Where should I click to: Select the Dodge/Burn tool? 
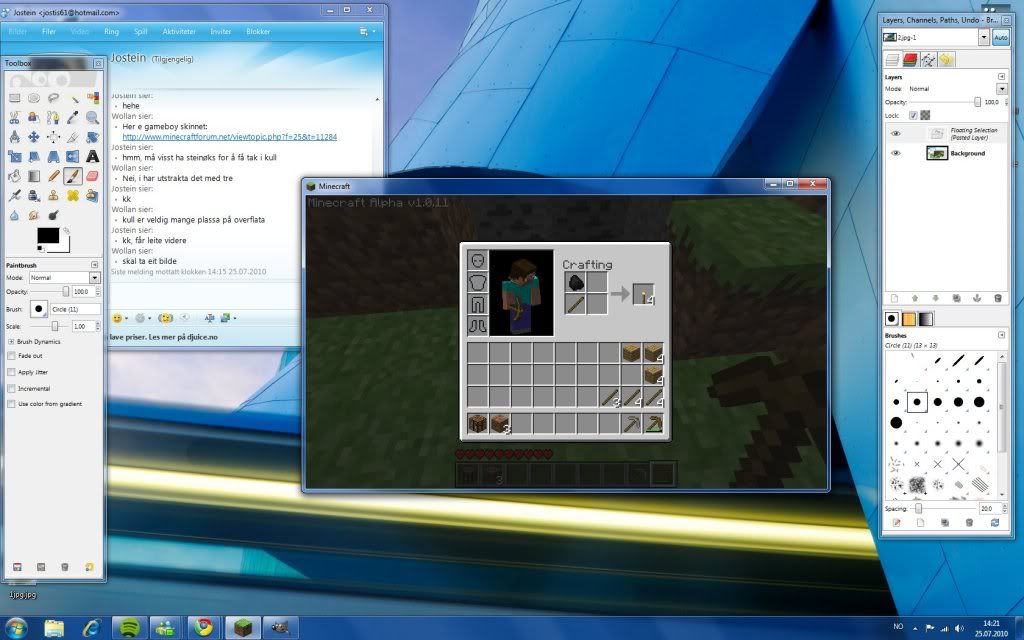click(54, 216)
